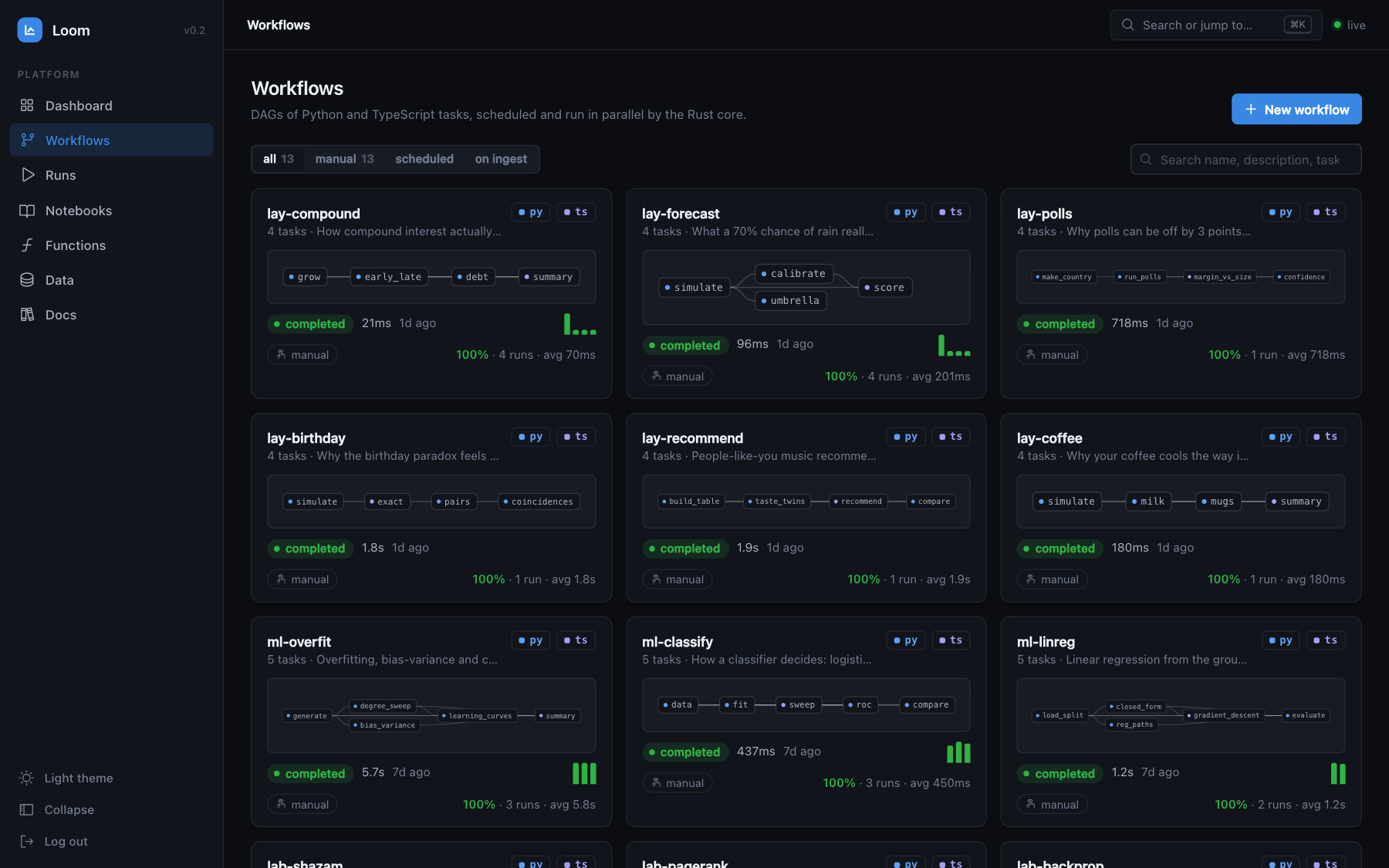Create a New workflow
The image size is (1389, 868).
(x=1296, y=110)
